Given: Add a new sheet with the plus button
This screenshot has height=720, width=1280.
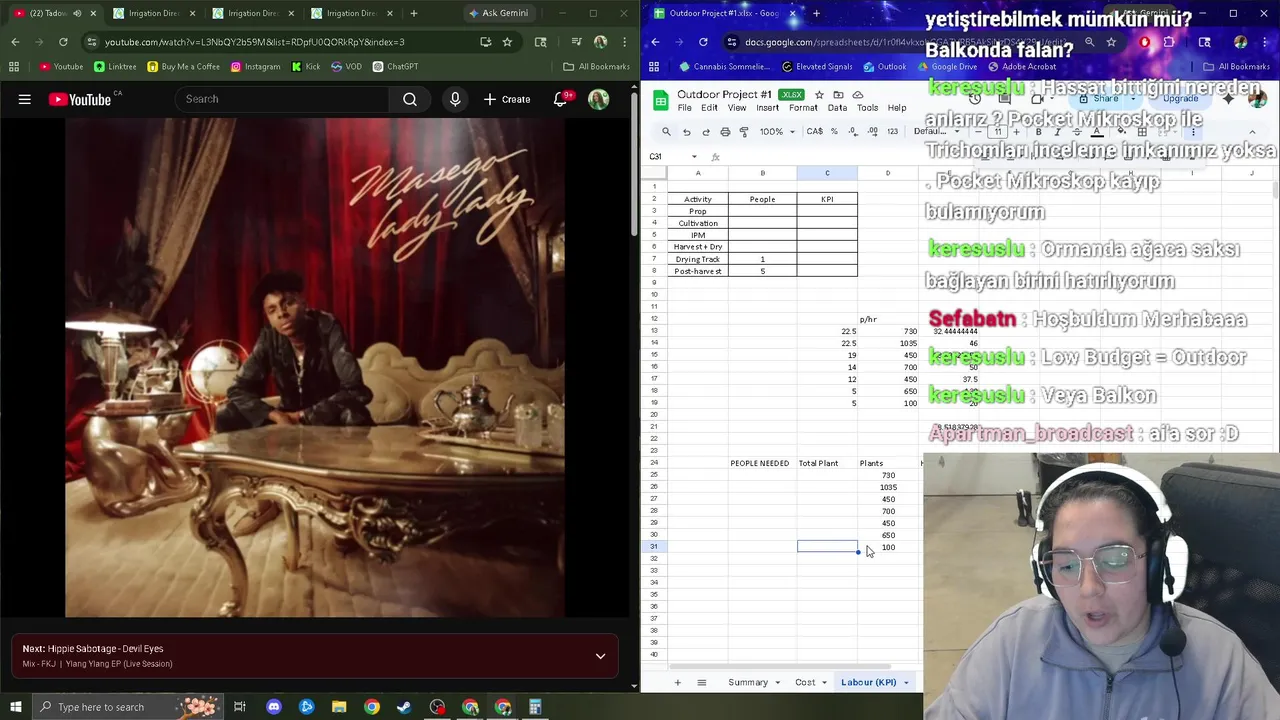Looking at the screenshot, I should (x=677, y=682).
